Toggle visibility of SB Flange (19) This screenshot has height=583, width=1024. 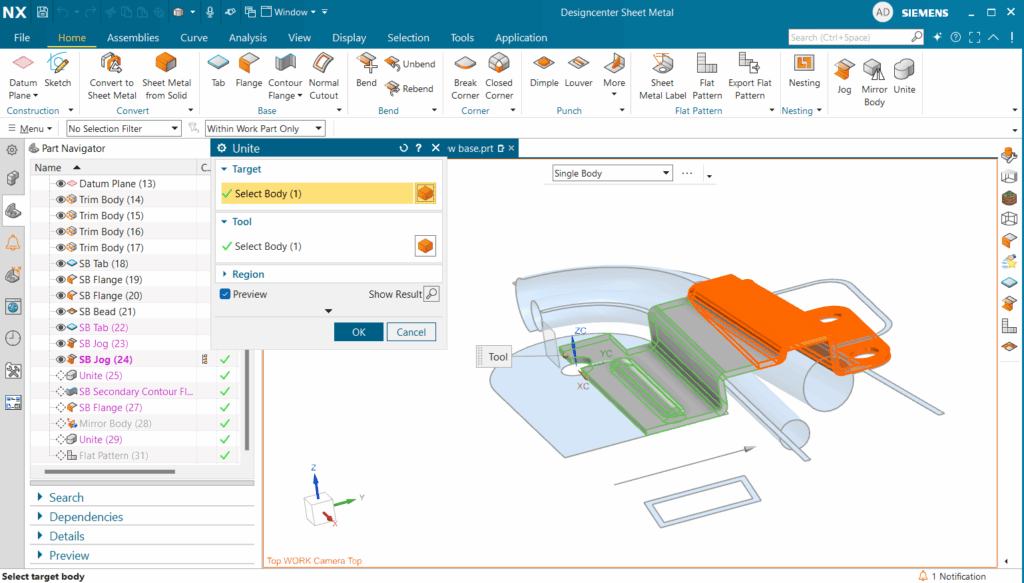coord(60,280)
